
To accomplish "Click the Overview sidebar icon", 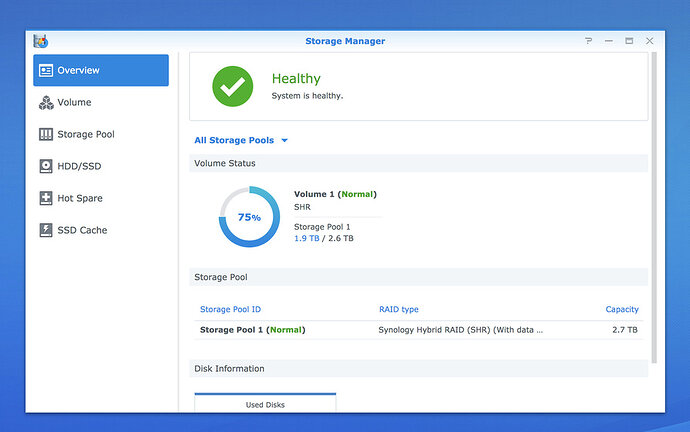I will pyautogui.click(x=46, y=70).
